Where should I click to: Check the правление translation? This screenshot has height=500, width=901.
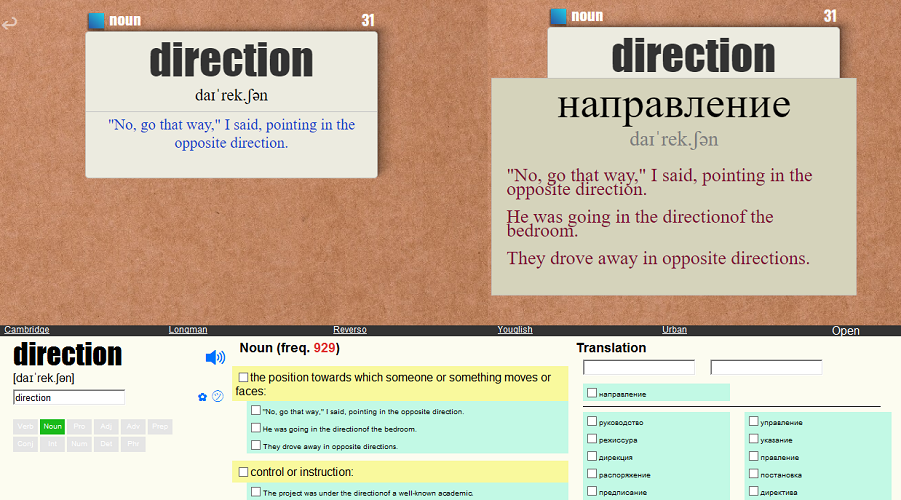click(x=753, y=456)
